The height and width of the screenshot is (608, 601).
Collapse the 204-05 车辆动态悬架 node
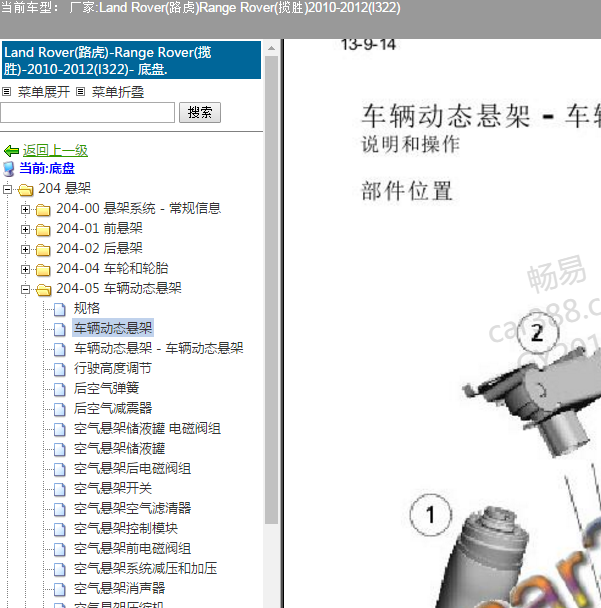point(25,289)
